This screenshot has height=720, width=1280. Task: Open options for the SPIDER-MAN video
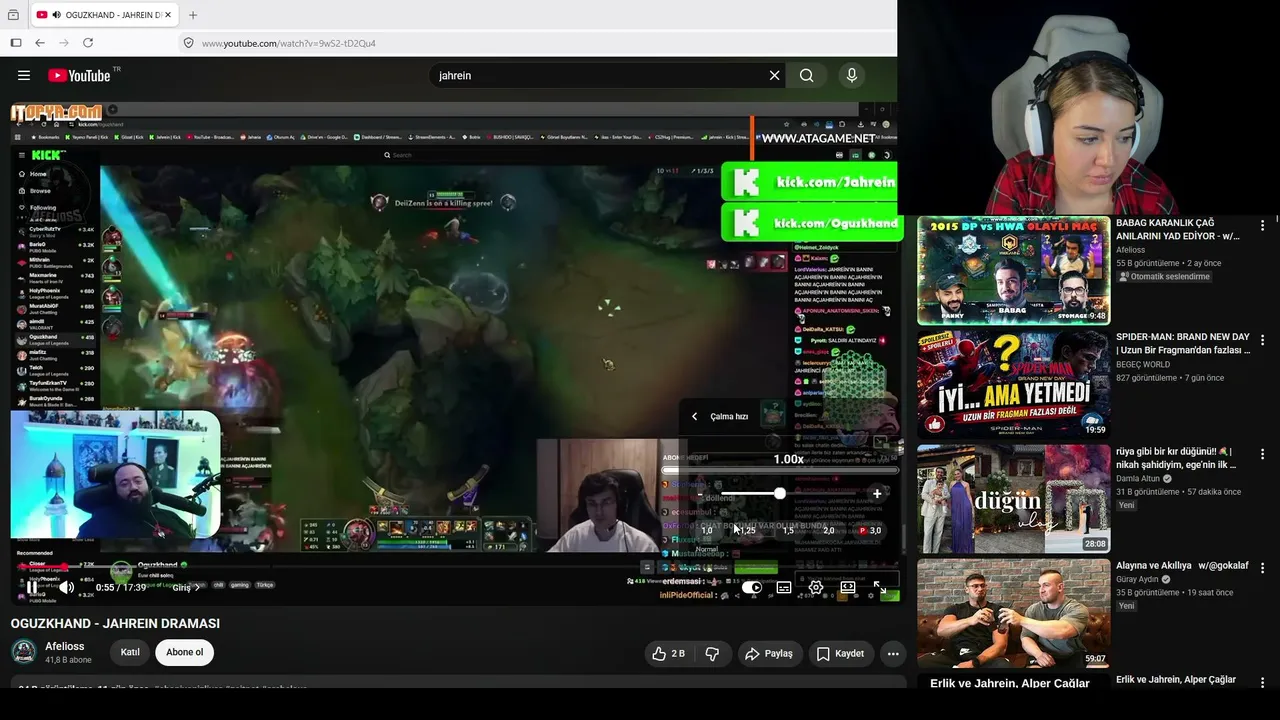1263,340
